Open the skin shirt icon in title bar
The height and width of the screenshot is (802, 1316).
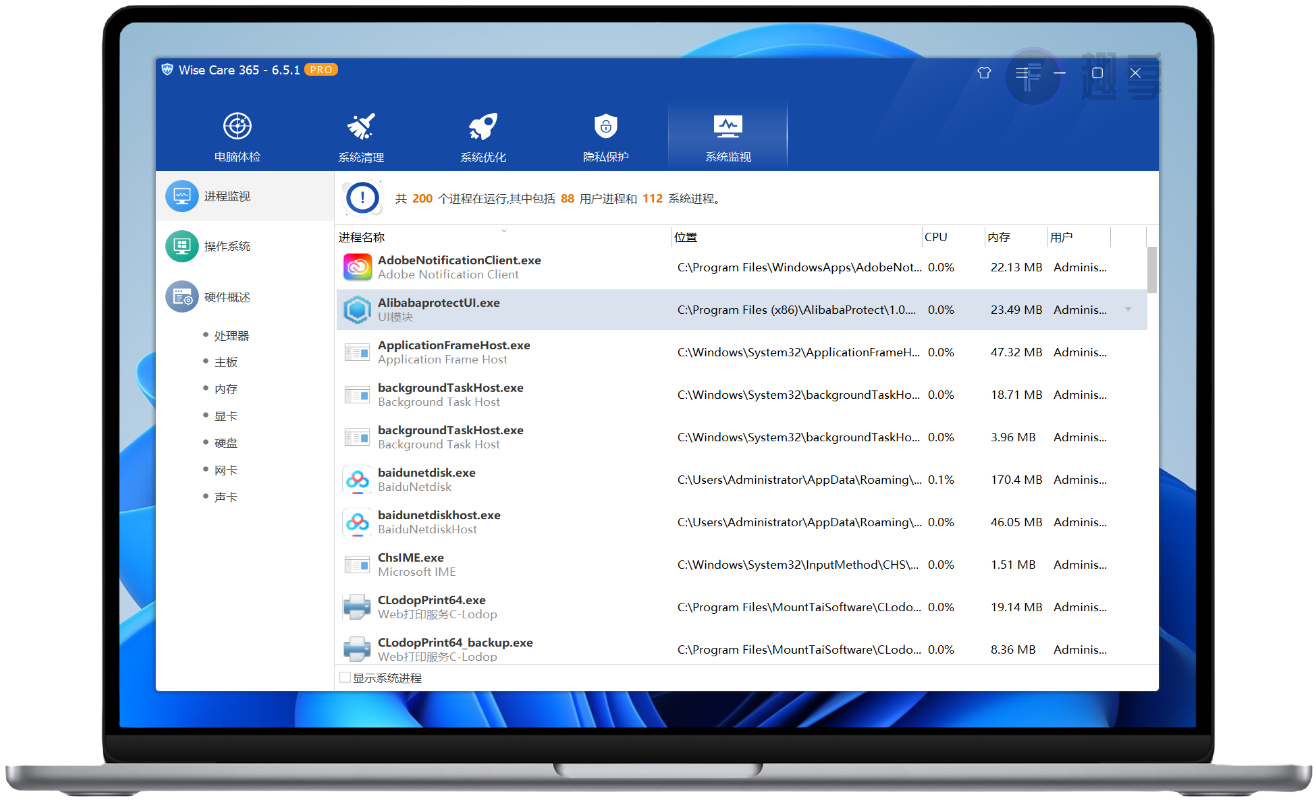pos(984,73)
